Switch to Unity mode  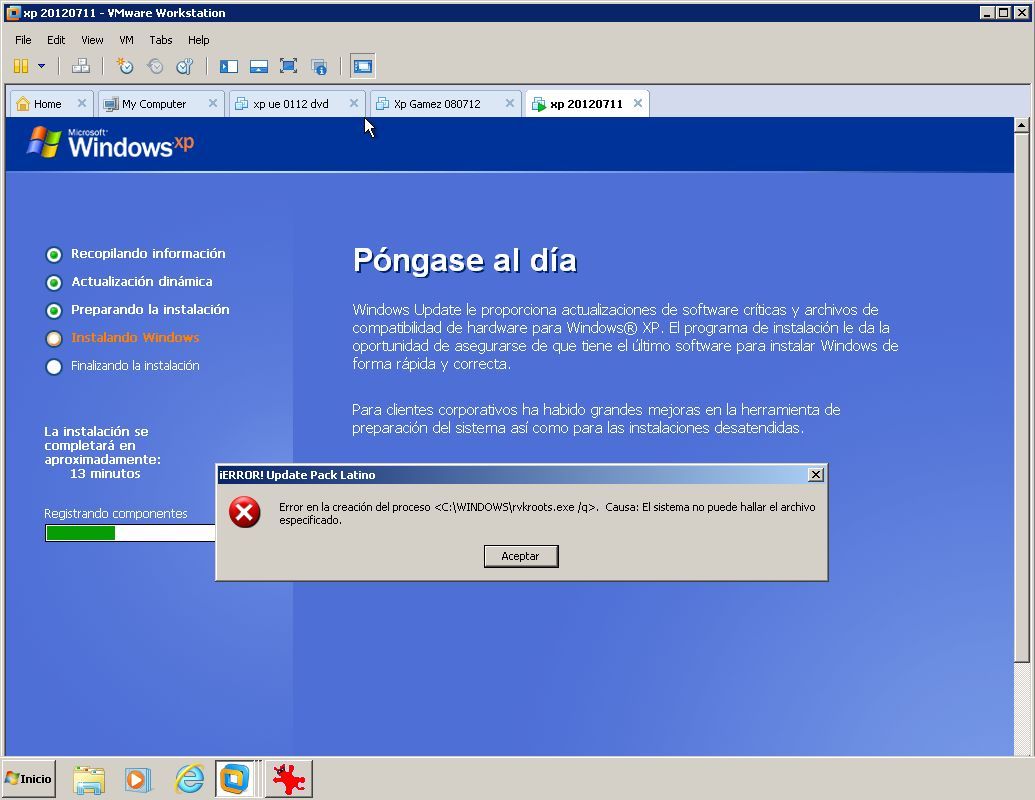[319, 66]
